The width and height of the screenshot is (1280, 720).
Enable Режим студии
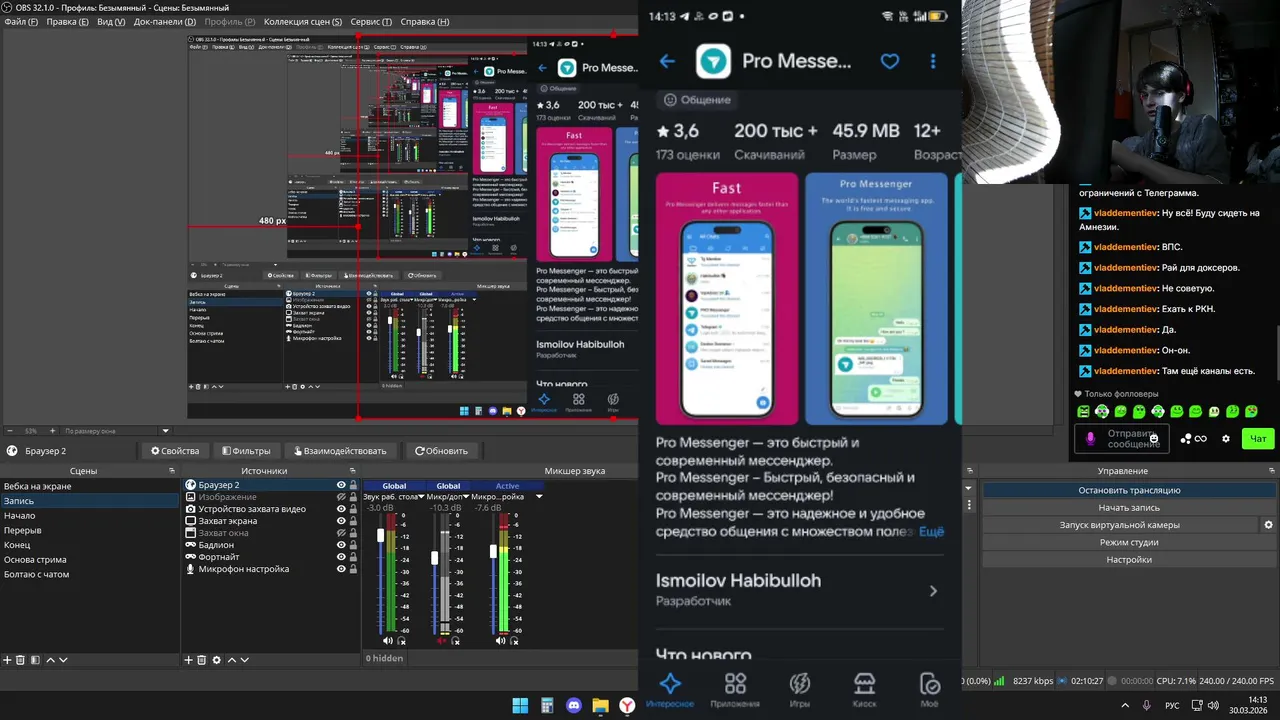click(x=1129, y=542)
